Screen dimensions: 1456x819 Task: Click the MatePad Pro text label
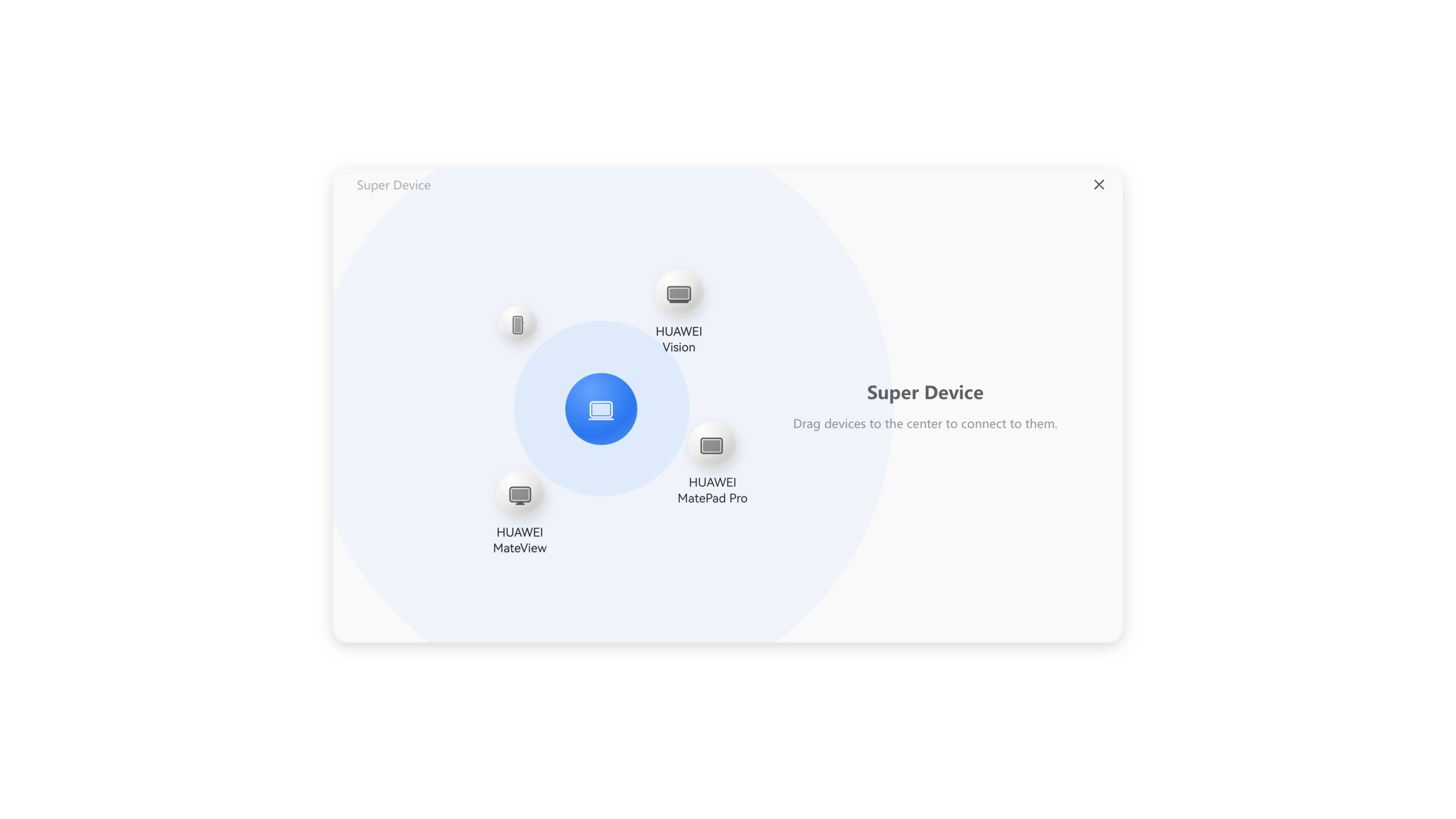coord(712,498)
